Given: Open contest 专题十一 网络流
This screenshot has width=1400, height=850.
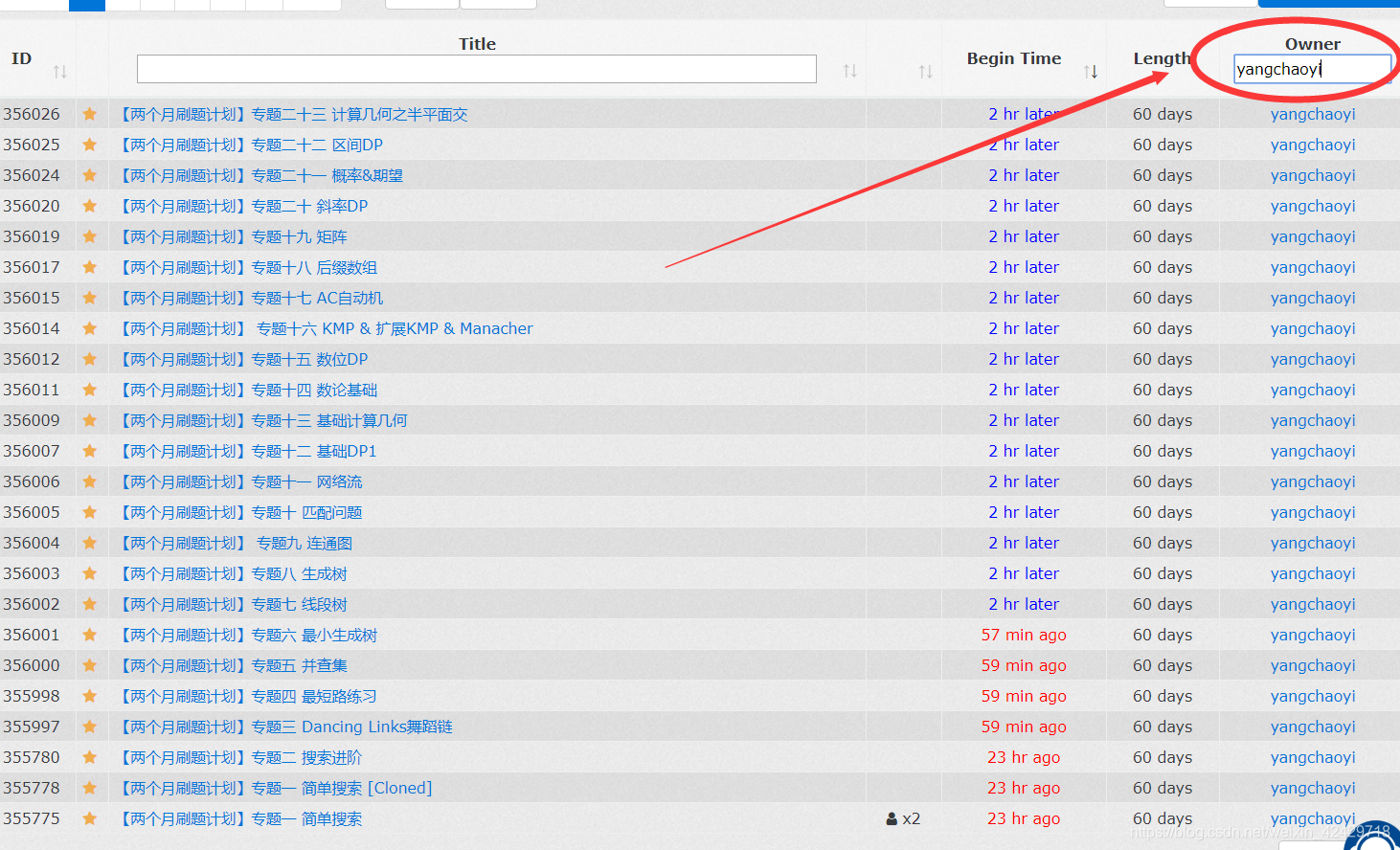Looking at the screenshot, I should 241,481.
